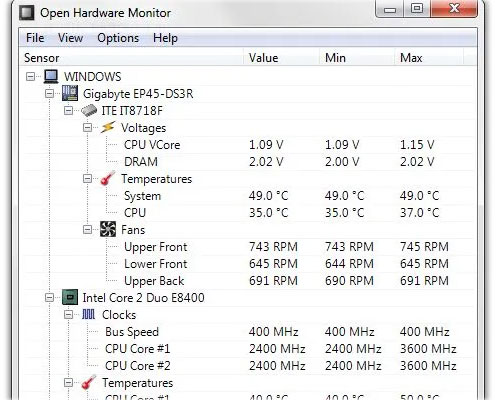This screenshot has width=496, height=400.
Task: Collapse the Clocks group
Action: [68, 314]
